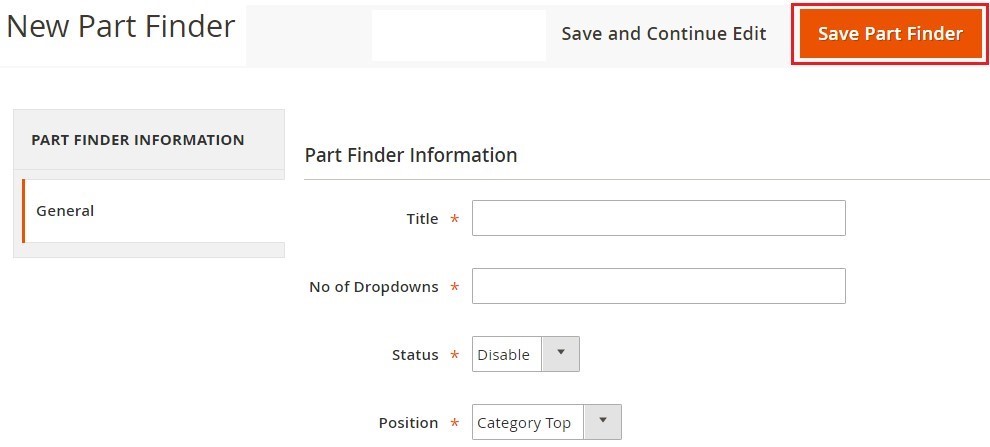Click the No of Dropdowns label

373,287
